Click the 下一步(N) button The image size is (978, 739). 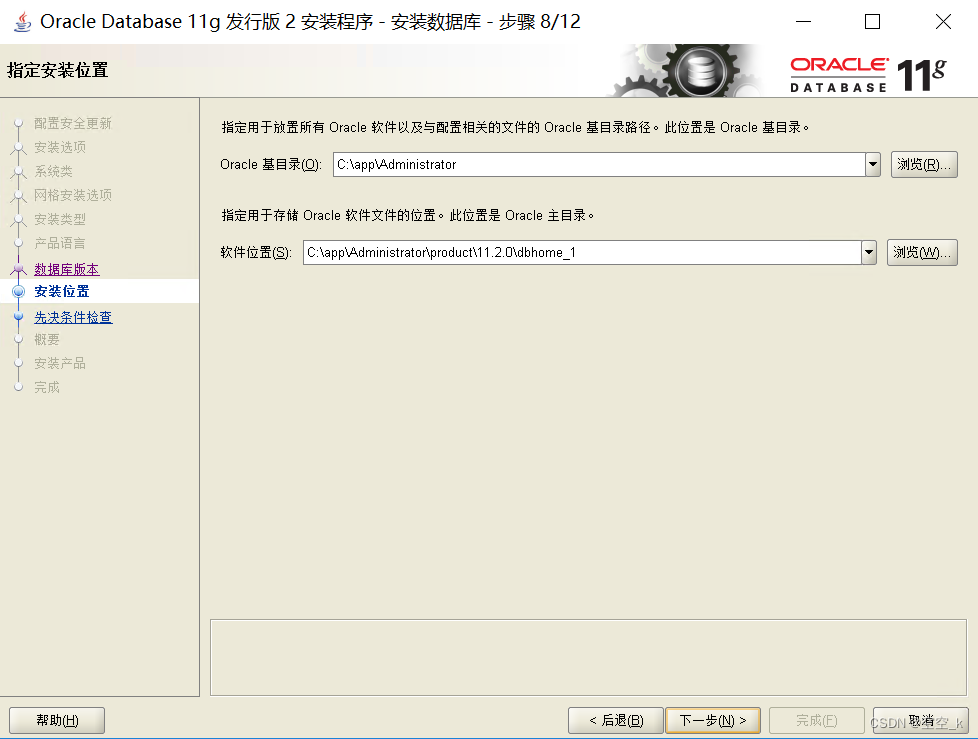point(713,720)
